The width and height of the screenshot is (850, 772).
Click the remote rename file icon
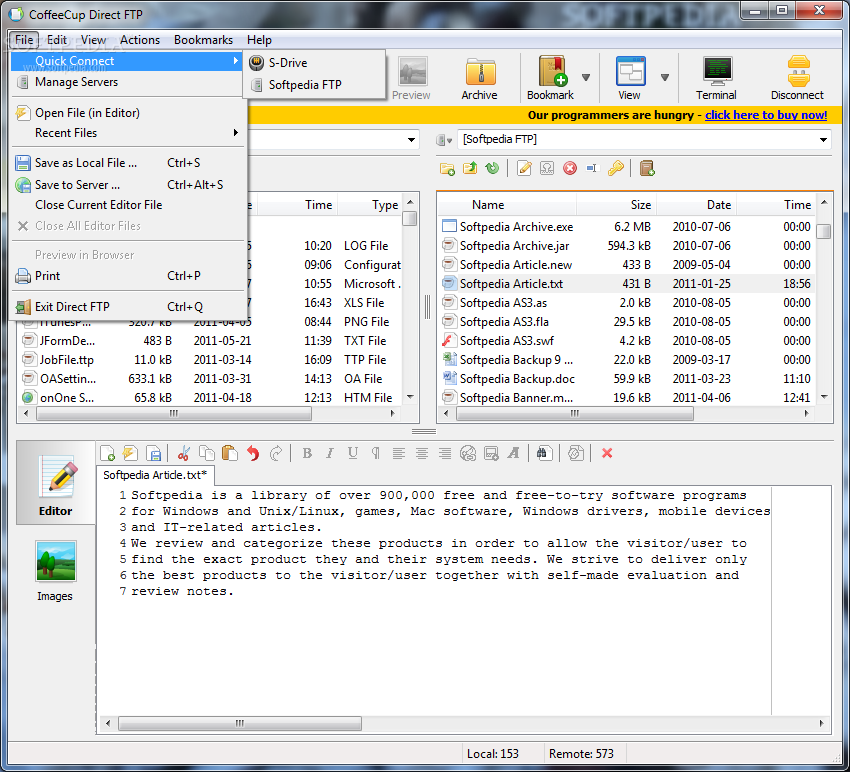click(592, 169)
